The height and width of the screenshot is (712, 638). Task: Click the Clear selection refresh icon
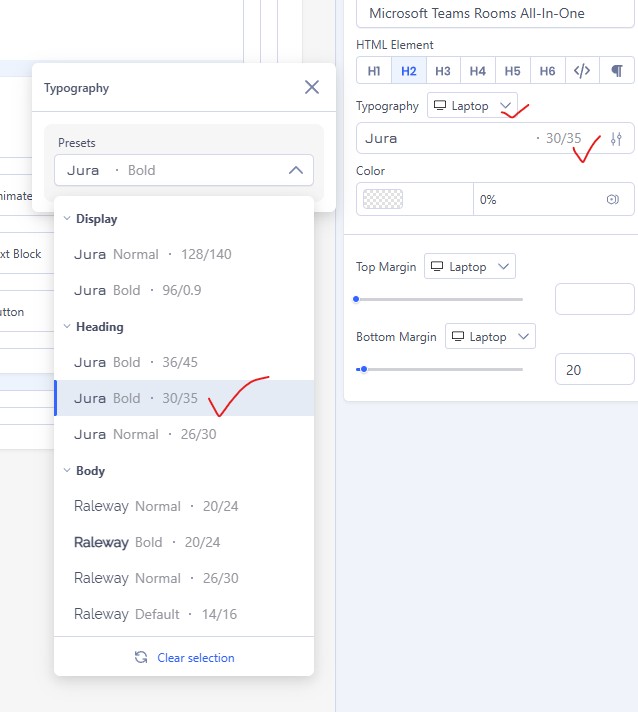click(141, 658)
